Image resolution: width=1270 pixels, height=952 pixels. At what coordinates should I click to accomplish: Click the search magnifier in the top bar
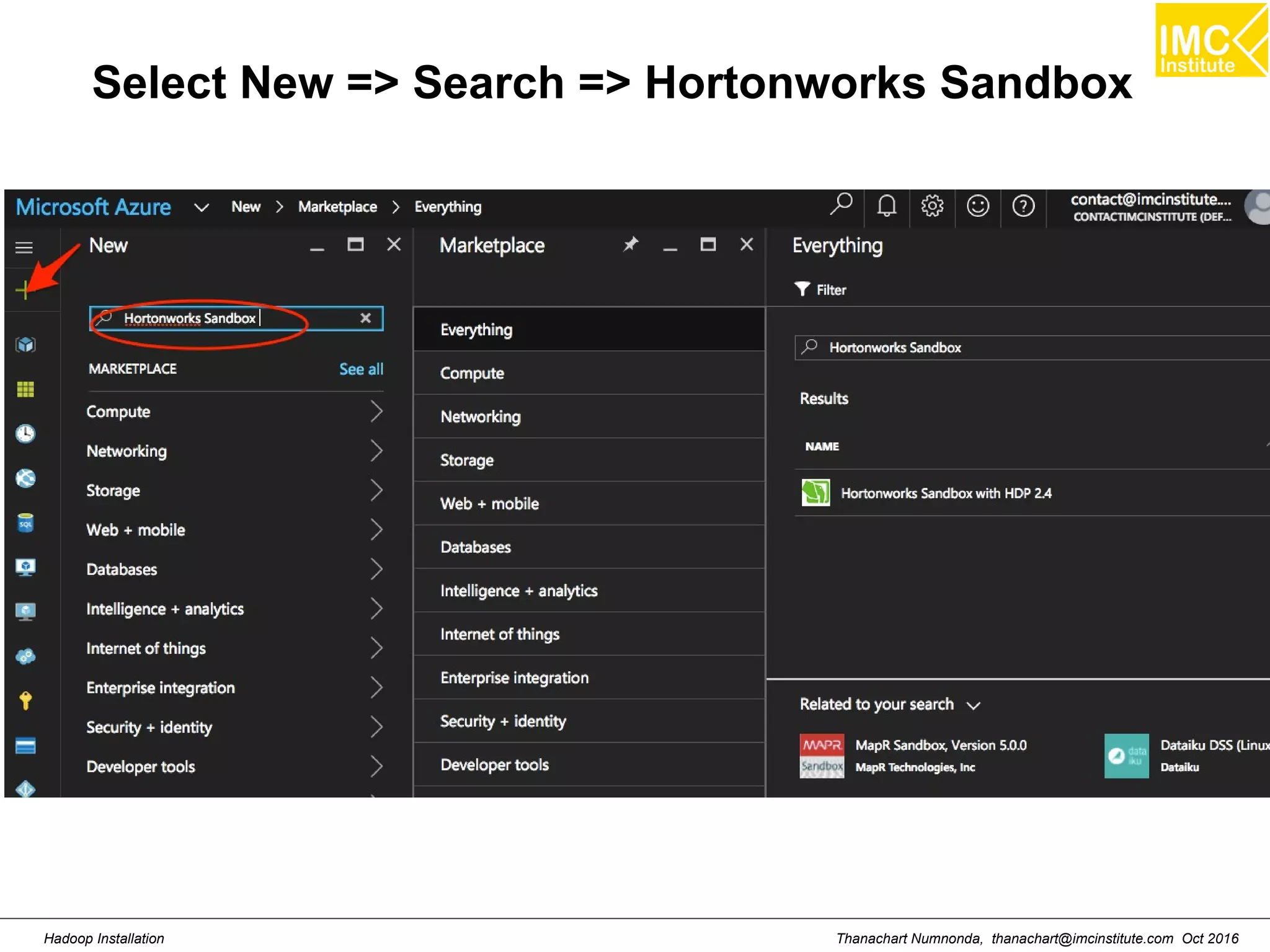click(841, 205)
